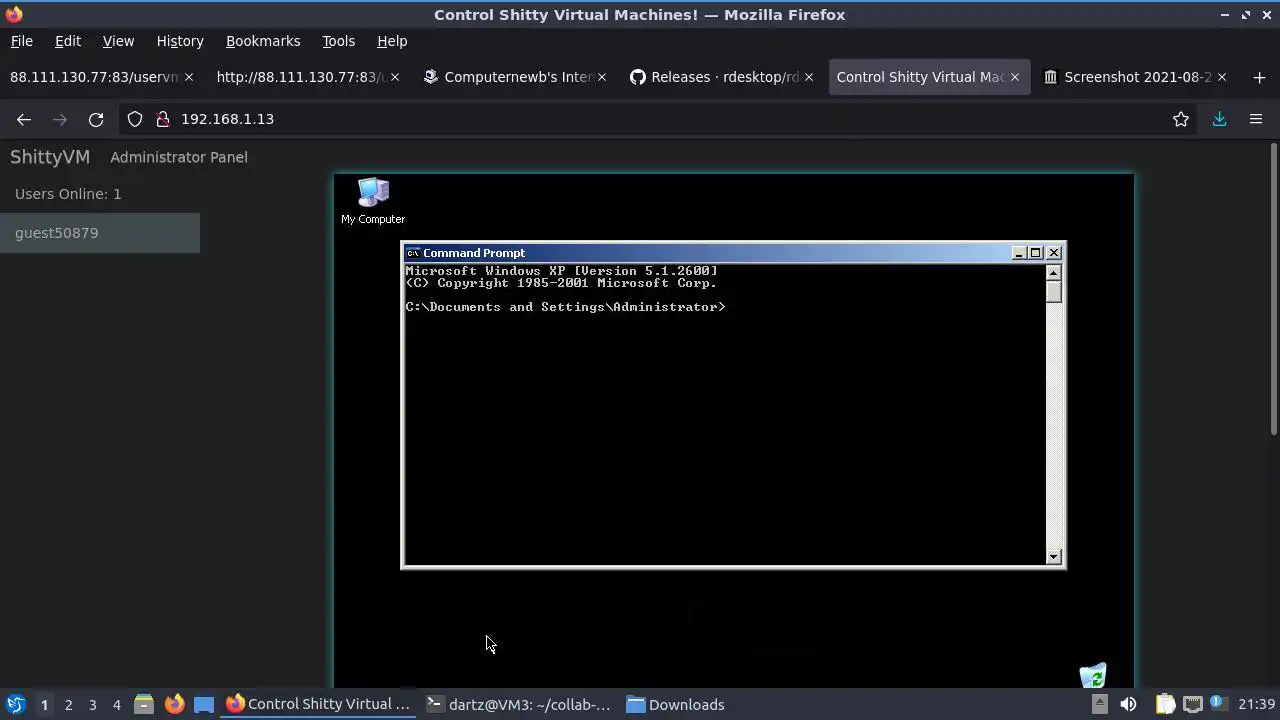Minimize the Command Prompt window in VM
The height and width of the screenshot is (720, 1280).
point(1019,253)
